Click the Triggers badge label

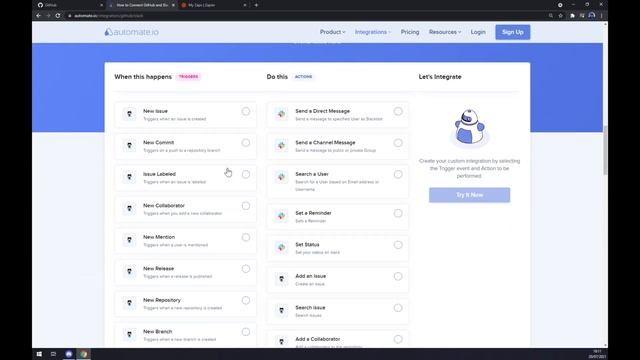[x=188, y=76]
